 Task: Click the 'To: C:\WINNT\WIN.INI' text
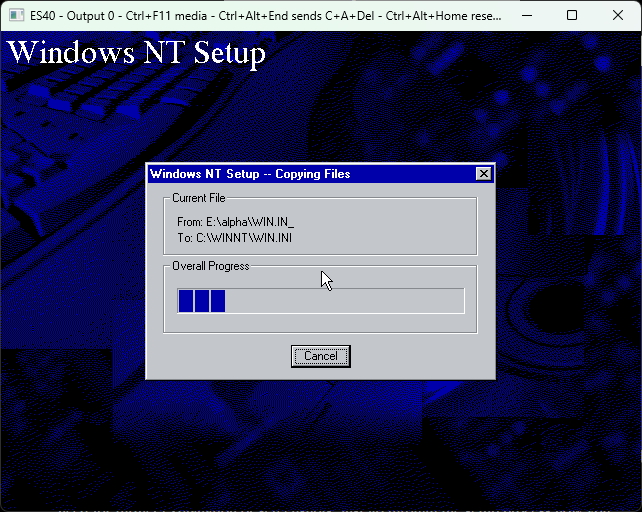(x=235, y=238)
